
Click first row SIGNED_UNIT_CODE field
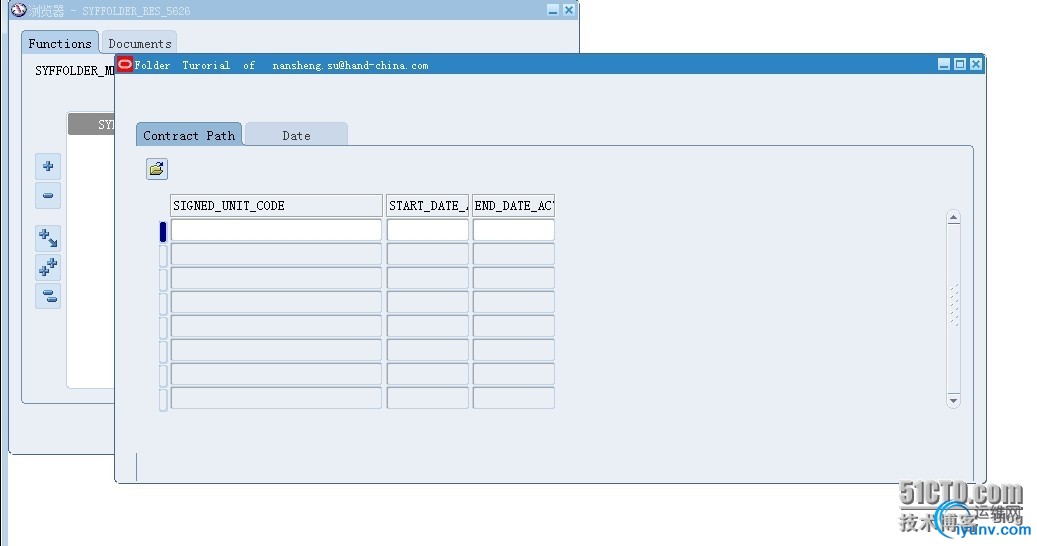coord(276,230)
